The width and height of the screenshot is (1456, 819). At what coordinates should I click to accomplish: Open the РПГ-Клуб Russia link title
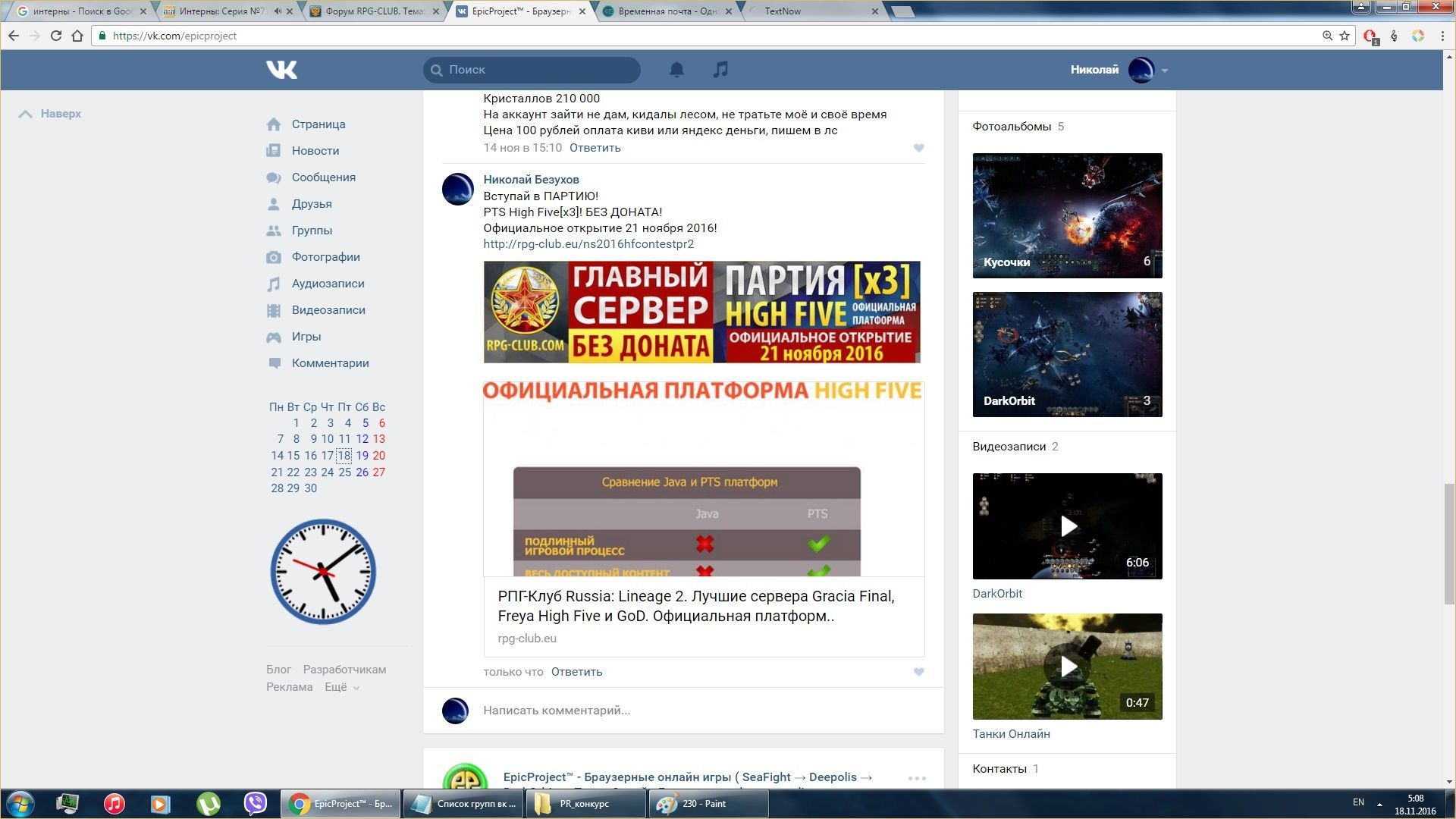coord(696,606)
